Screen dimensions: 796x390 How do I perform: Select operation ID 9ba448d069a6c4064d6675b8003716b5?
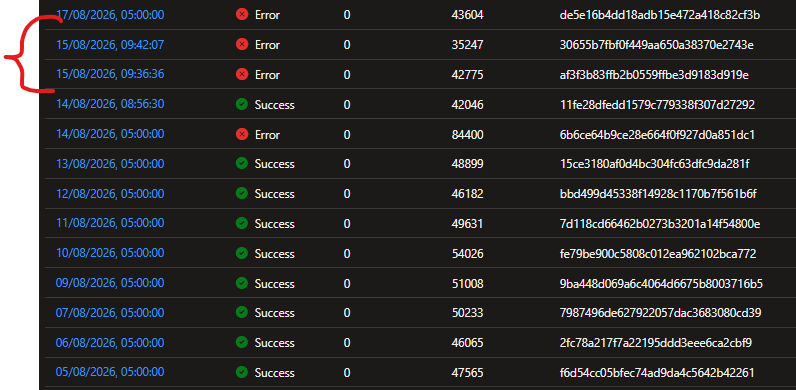point(661,283)
